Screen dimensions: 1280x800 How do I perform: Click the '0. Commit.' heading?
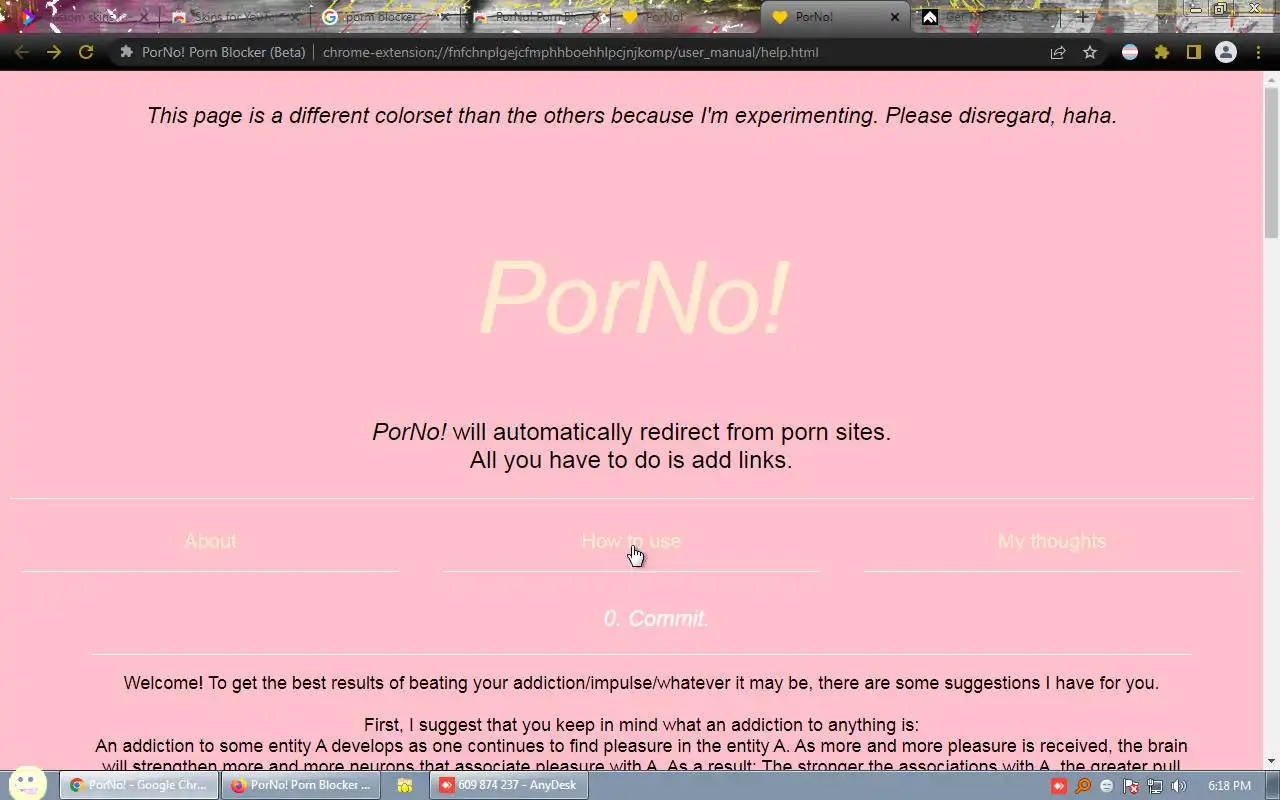coord(656,619)
